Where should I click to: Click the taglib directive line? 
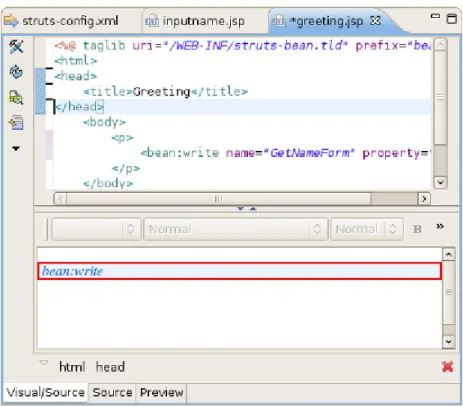click(x=243, y=45)
